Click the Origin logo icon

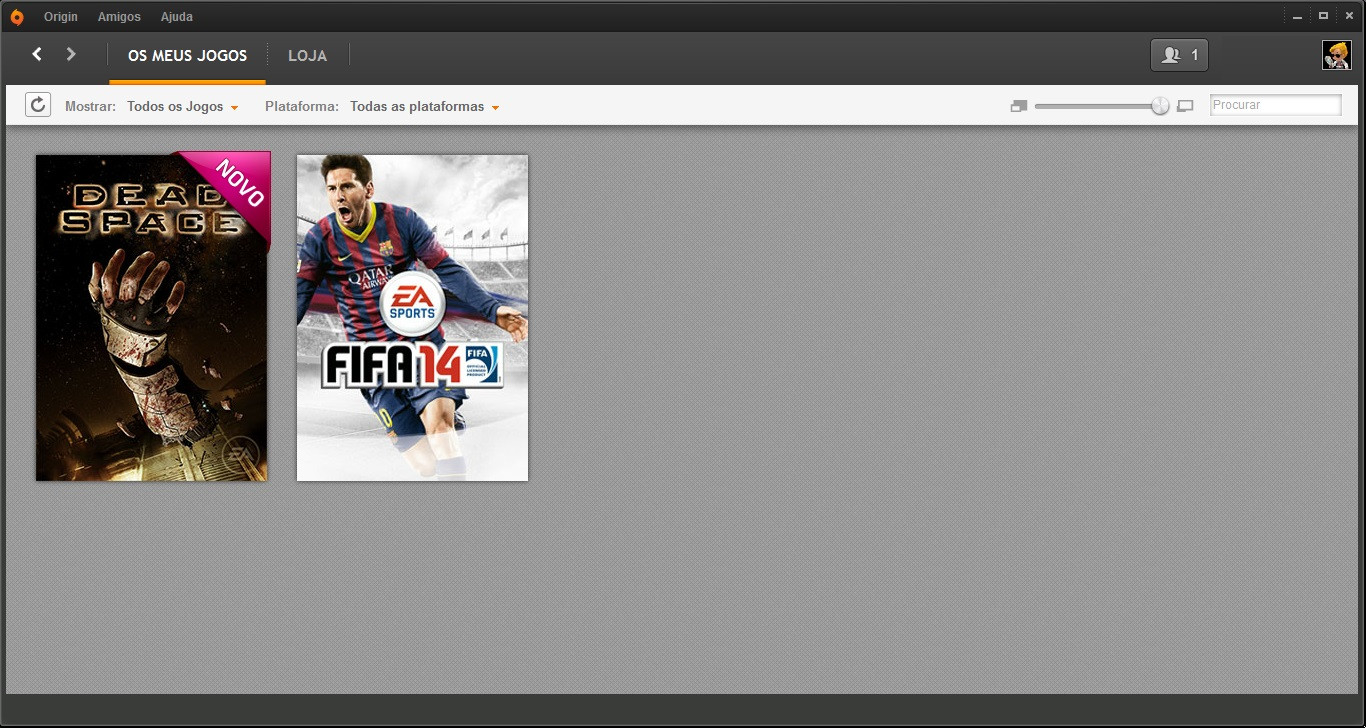coord(16,17)
